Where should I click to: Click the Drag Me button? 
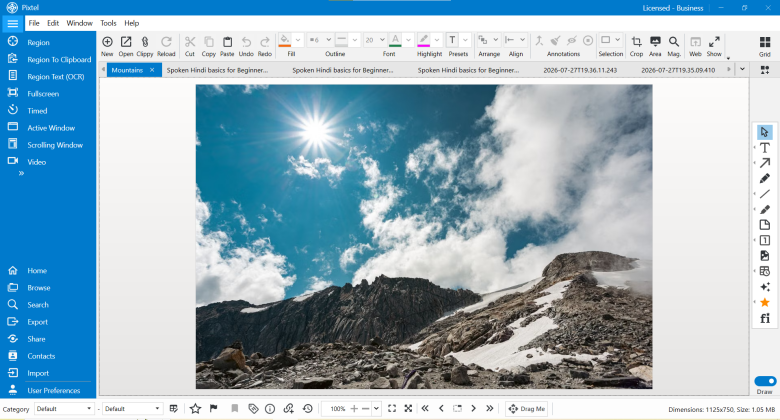[527, 409]
